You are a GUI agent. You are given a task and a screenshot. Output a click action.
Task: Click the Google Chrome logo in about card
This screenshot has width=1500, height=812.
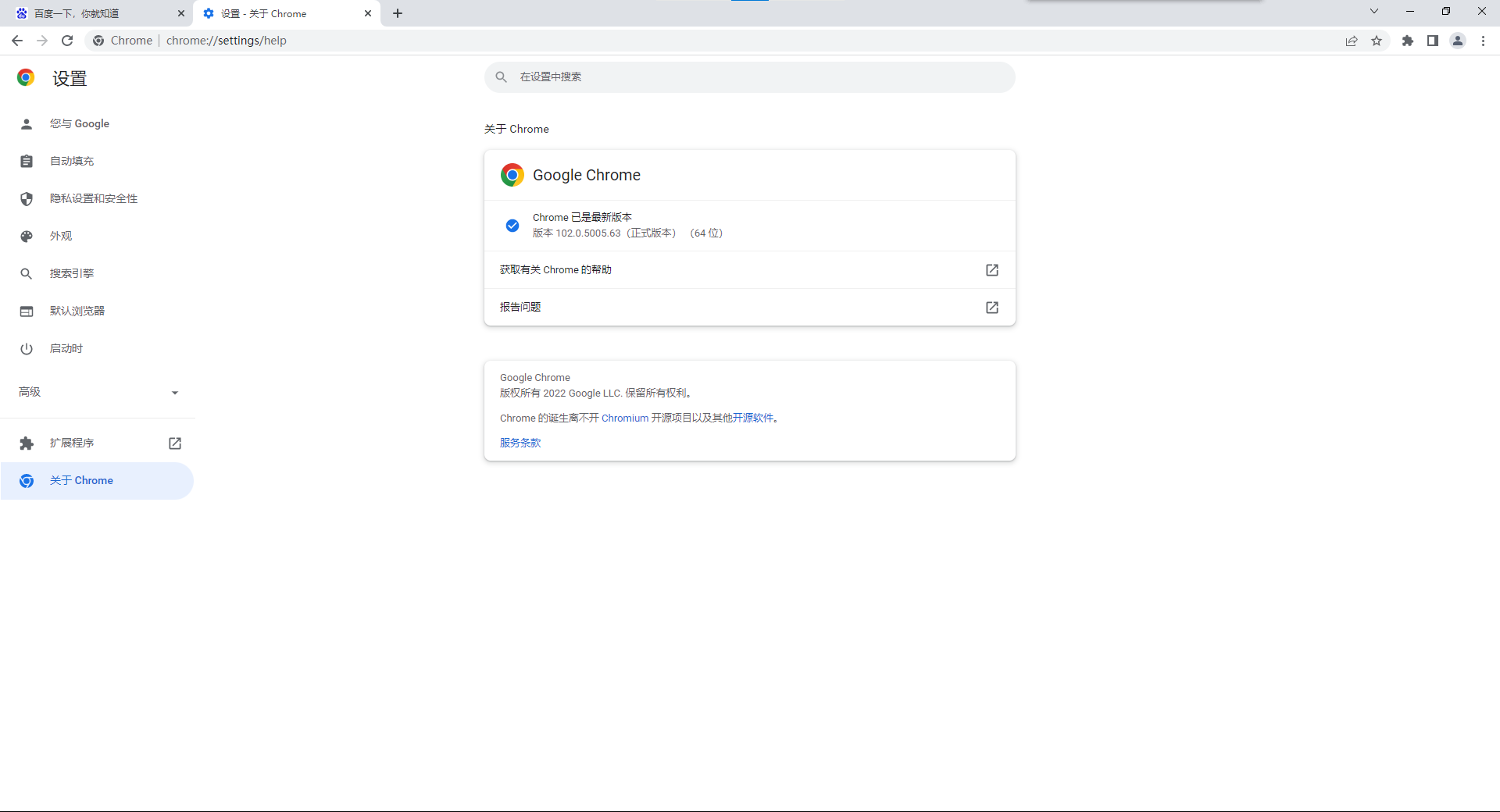point(512,175)
